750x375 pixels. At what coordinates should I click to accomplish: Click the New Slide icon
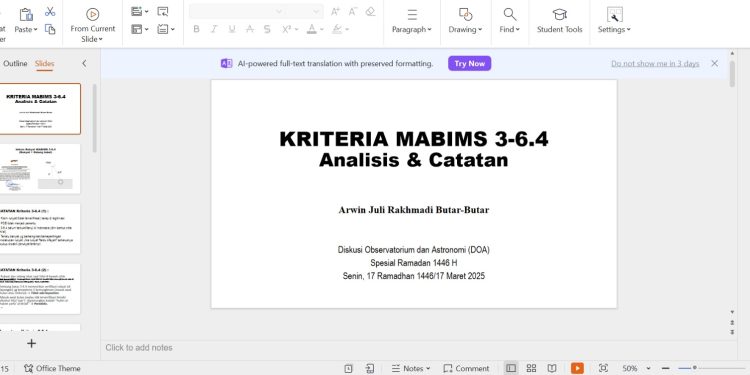(136, 11)
